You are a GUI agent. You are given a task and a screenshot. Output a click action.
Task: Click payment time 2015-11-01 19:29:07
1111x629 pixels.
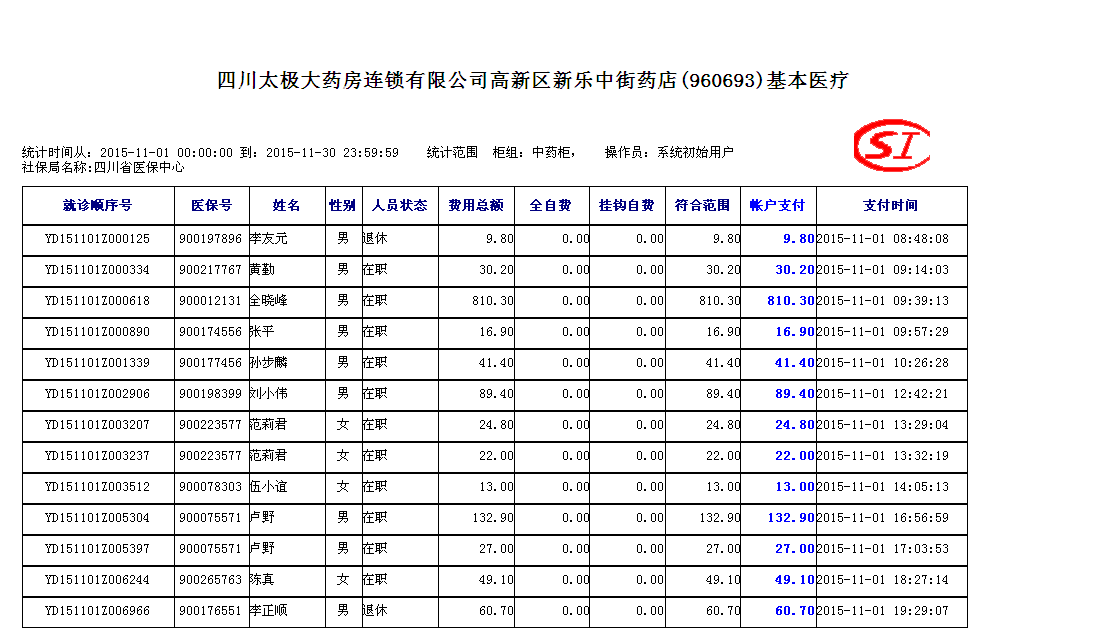coord(883,611)
